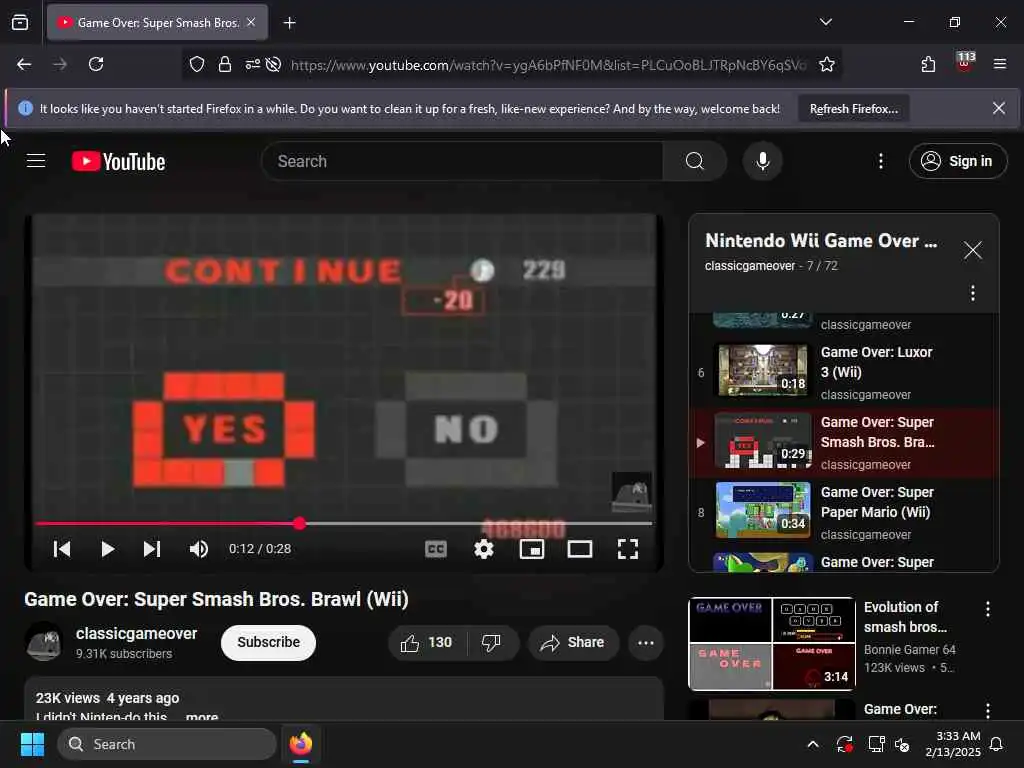Play Game Over: Luxor 3 (Wii)
This screenshot has height=768, width=1024.
pos(844,372)
